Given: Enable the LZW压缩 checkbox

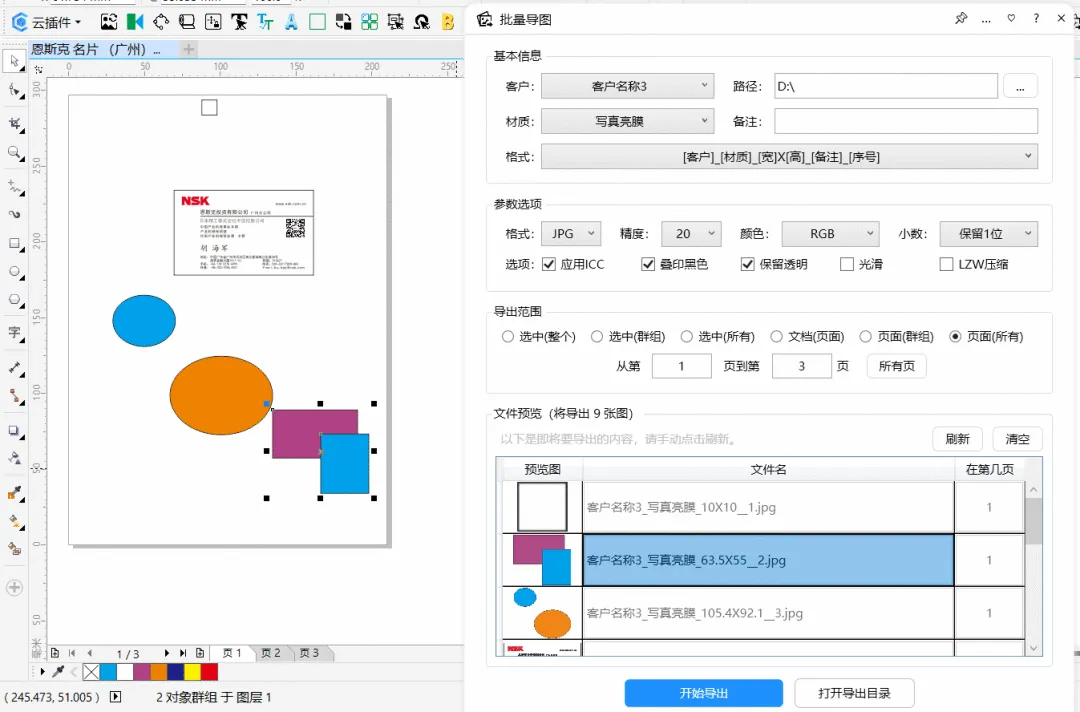Looking at the screenshot, I should (946, 264).
